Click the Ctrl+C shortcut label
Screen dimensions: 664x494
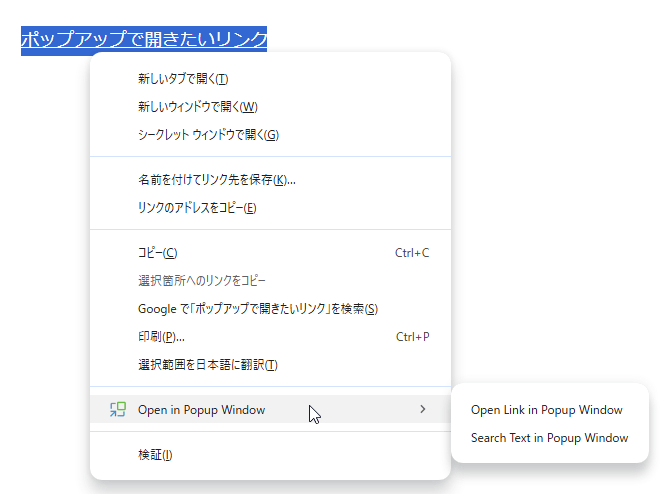pyautogui.click(x=412, y=253)
